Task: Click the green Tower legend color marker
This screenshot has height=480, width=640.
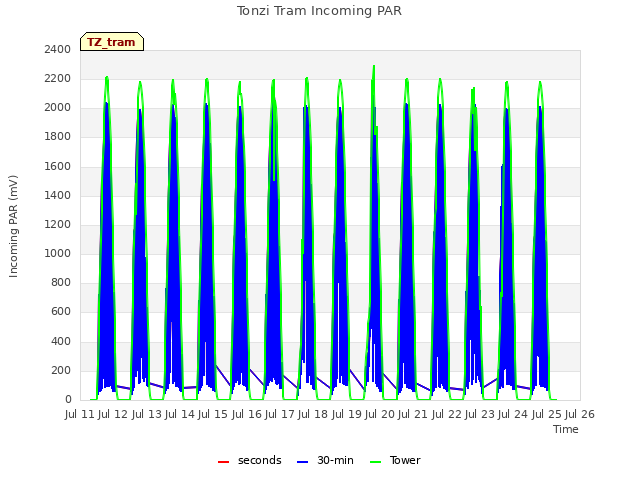Action: click(376, 462)
